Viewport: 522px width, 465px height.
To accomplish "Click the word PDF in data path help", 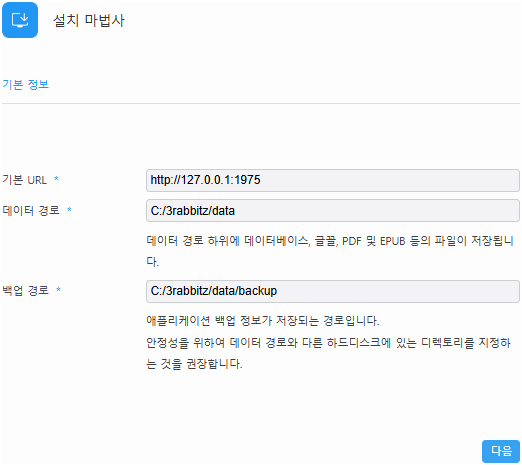I will 352,241.
